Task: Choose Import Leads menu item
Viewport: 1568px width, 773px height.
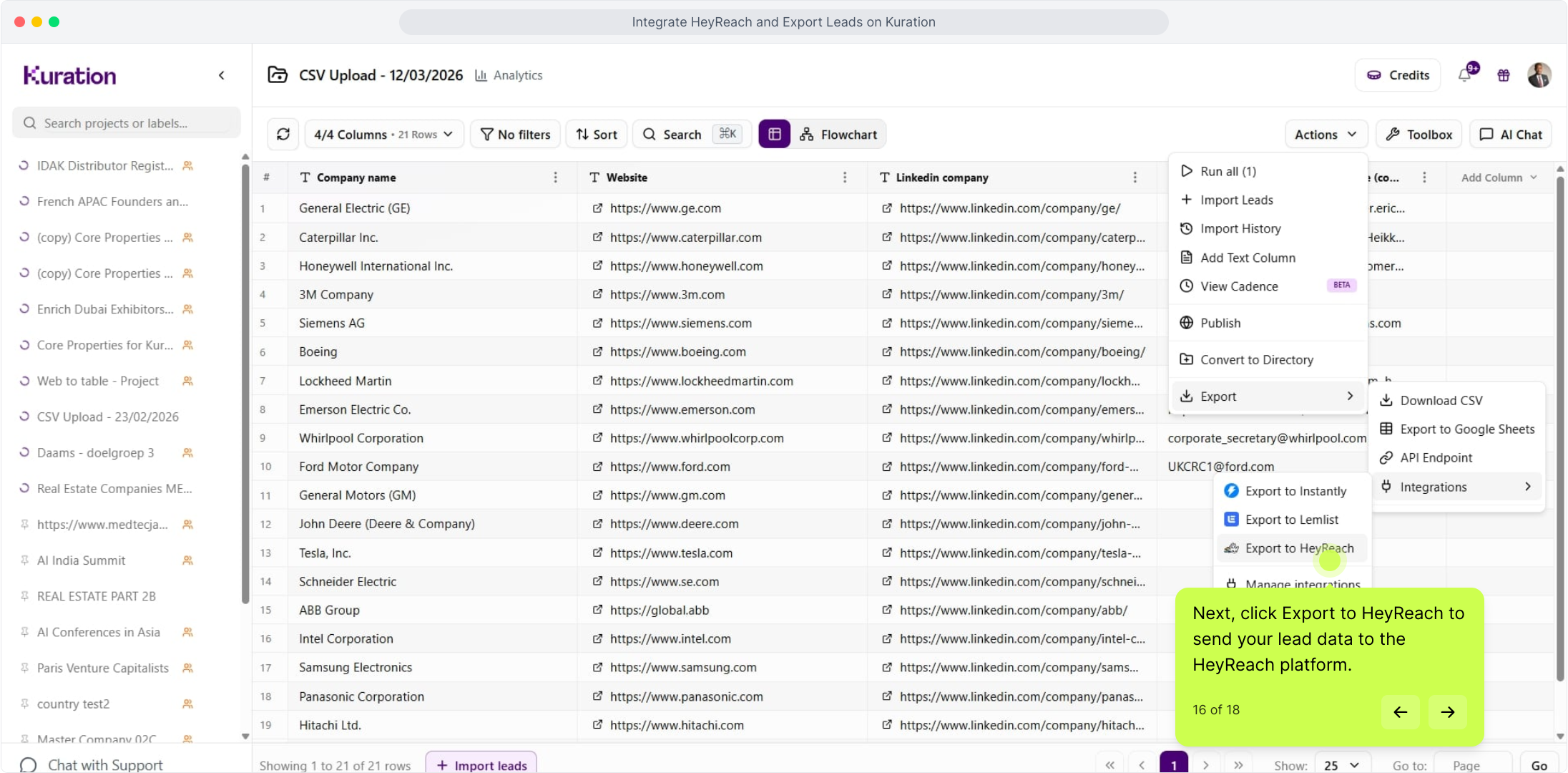Action: [x=1268, y=200]
